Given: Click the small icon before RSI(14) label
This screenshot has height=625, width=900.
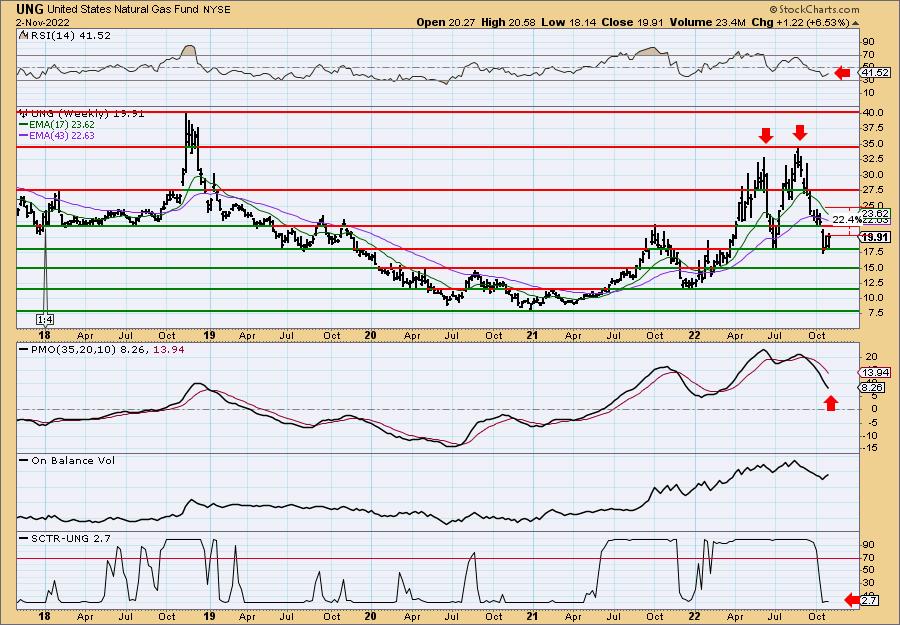Looking at the screenshot, I should pyautogui.click(x=22, y=35).
